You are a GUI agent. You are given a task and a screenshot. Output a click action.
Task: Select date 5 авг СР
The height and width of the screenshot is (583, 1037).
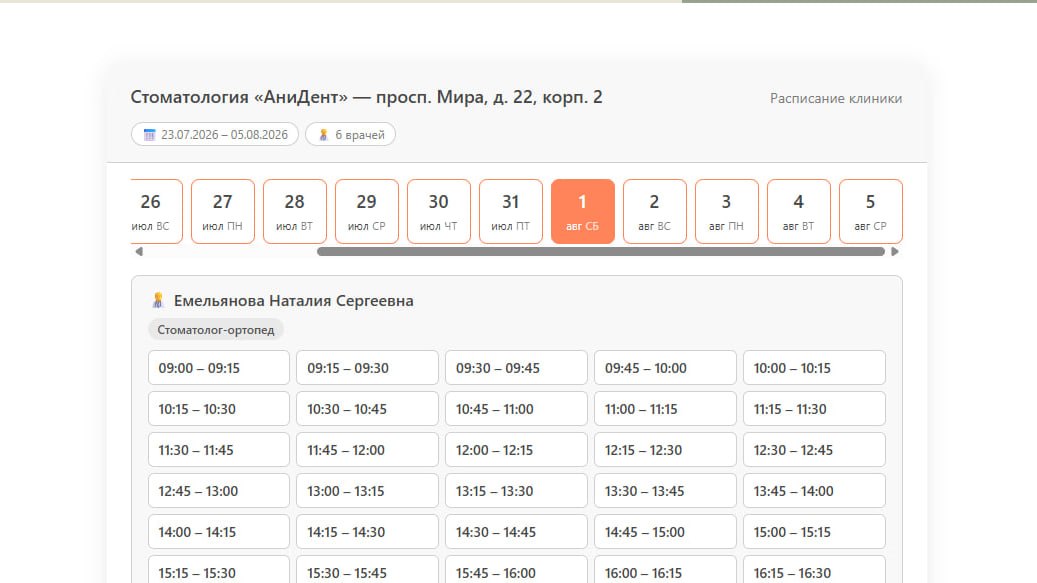(x=871, y=212)
